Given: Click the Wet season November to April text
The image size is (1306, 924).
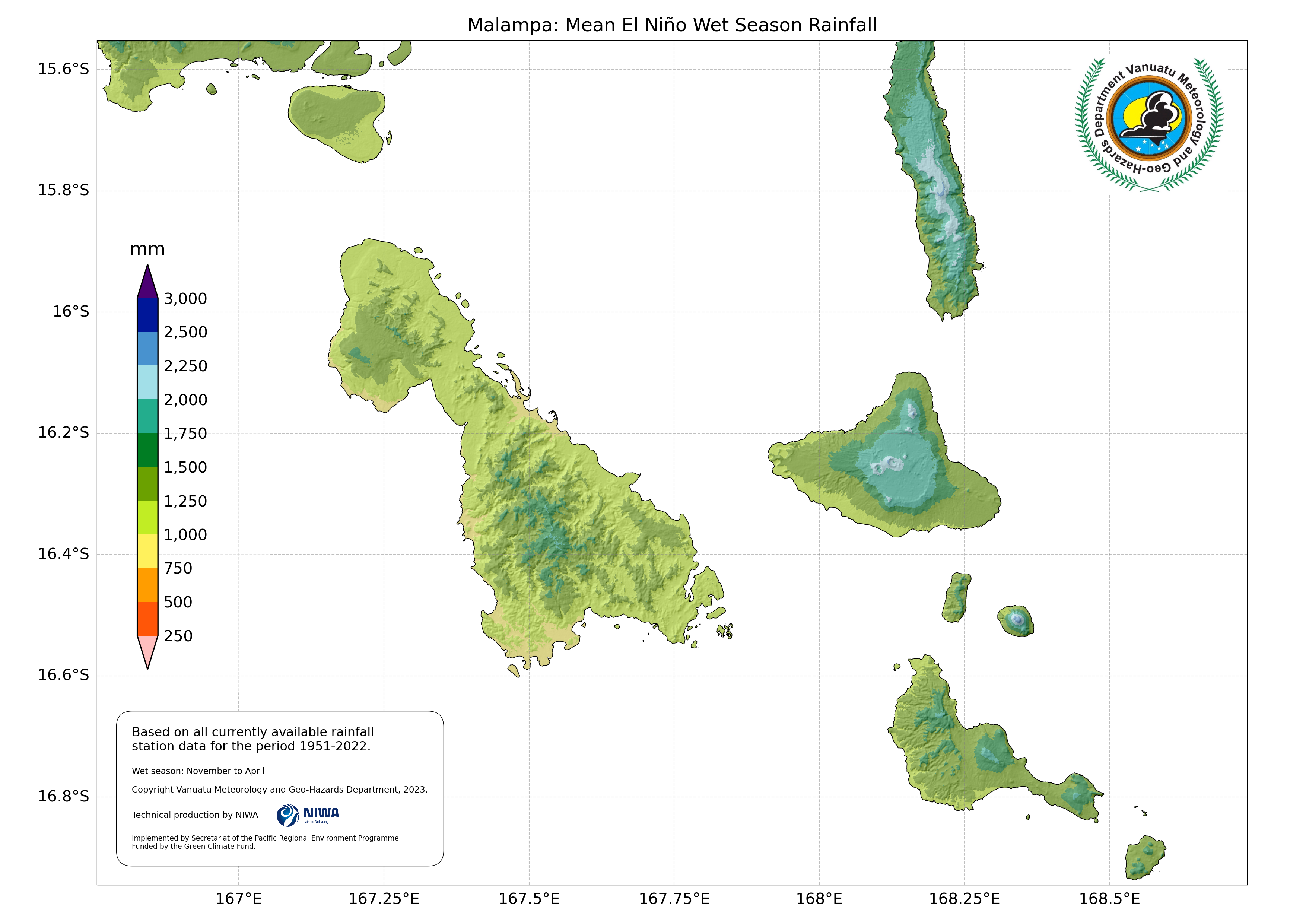Looking at the screenshot, I should pyautogui.click(x=198, y=771).
